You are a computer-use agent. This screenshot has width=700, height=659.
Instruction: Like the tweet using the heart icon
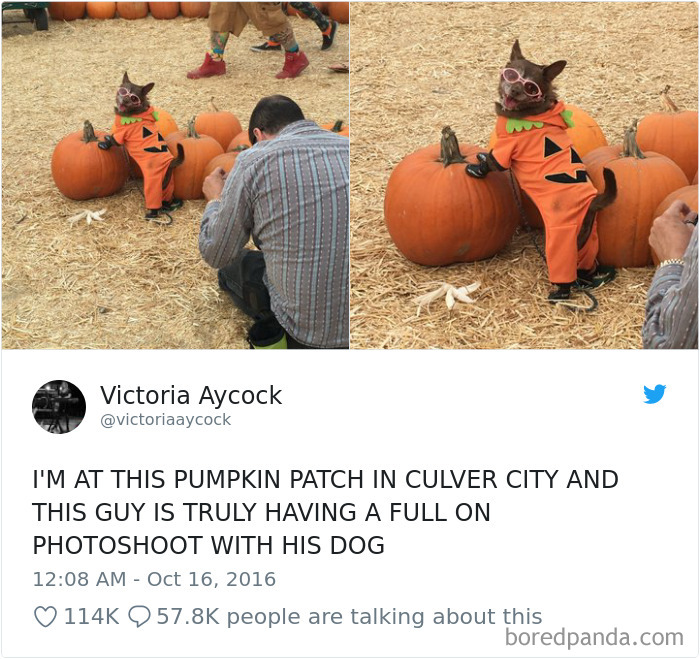pyautogui.click(x=46, y=617)
